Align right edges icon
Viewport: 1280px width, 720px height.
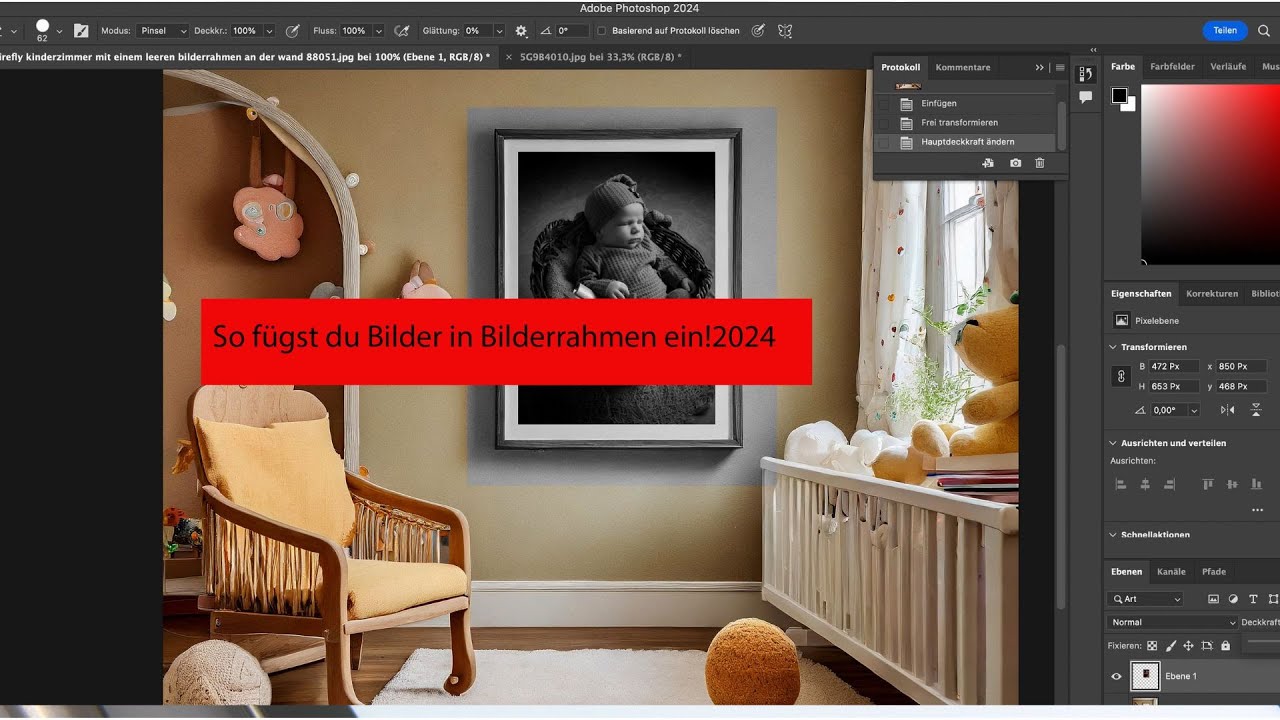(x=1169, y=484)
